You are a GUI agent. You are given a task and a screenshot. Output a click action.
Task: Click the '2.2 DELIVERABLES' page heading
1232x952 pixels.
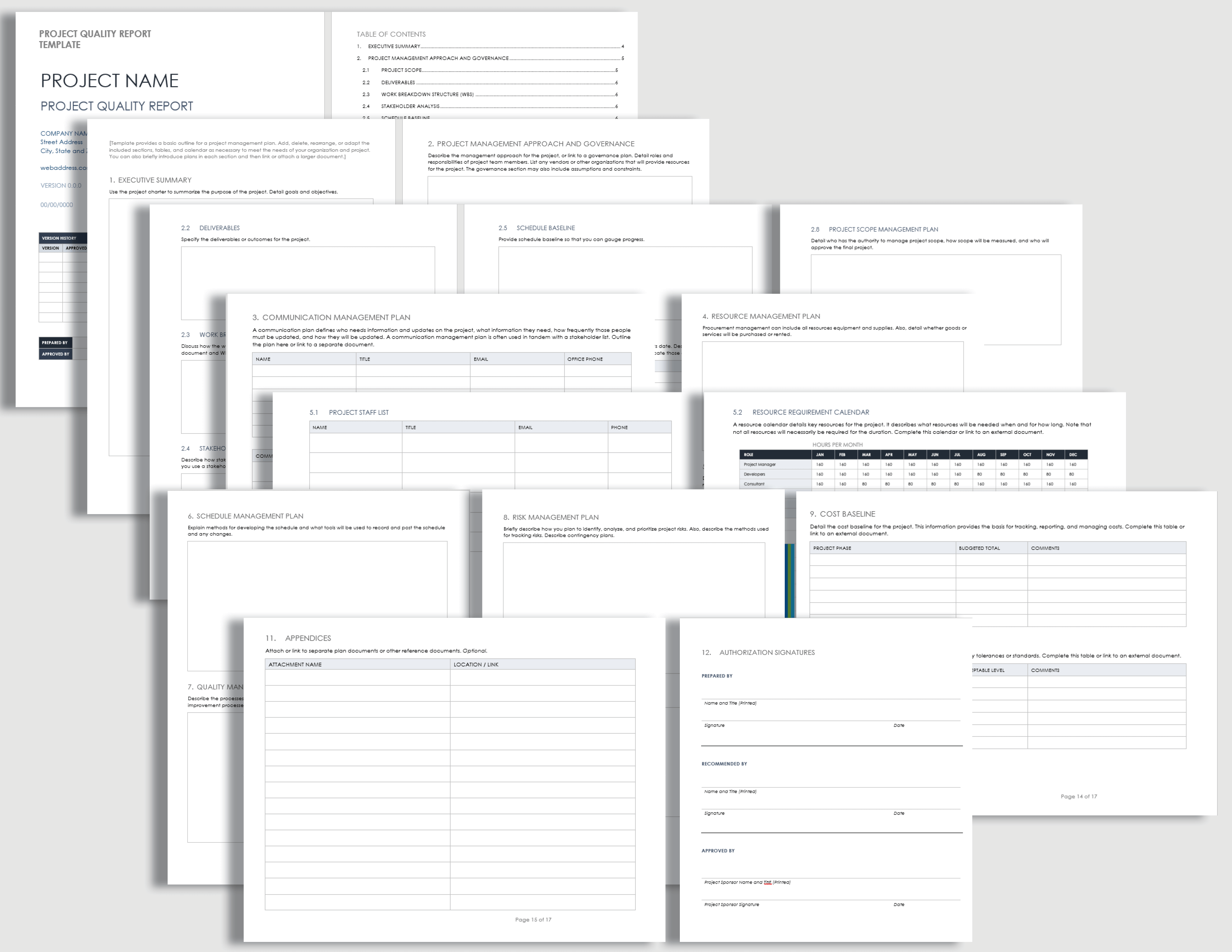pos(211,228)
